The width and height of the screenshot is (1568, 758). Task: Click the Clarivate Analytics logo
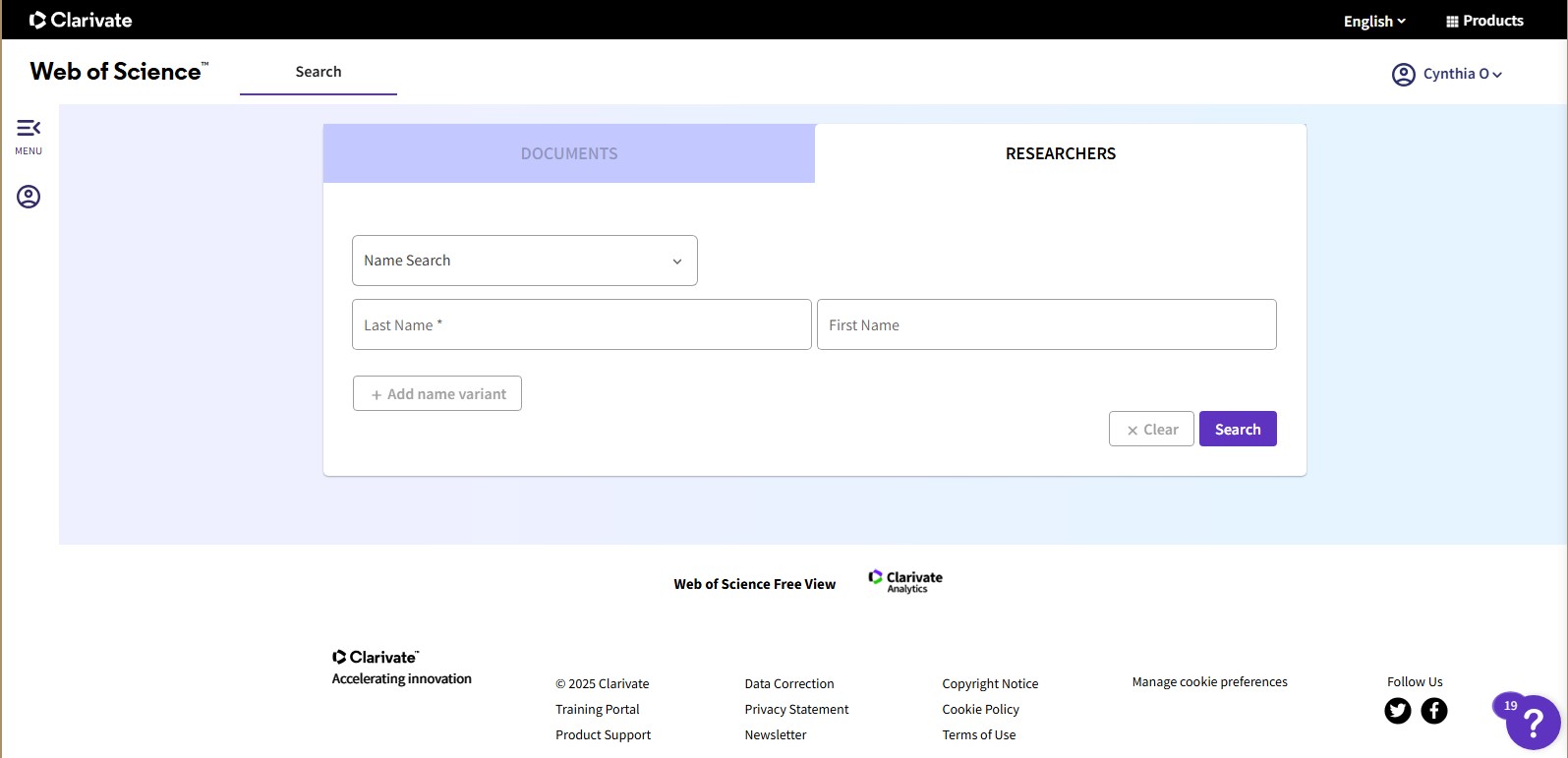point(905,581)
